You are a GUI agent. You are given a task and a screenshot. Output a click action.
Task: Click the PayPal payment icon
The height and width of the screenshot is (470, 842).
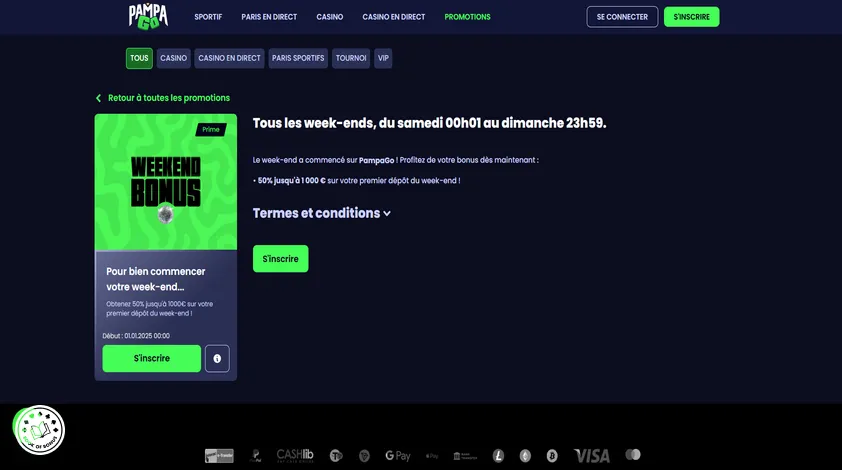pos(256,456)
